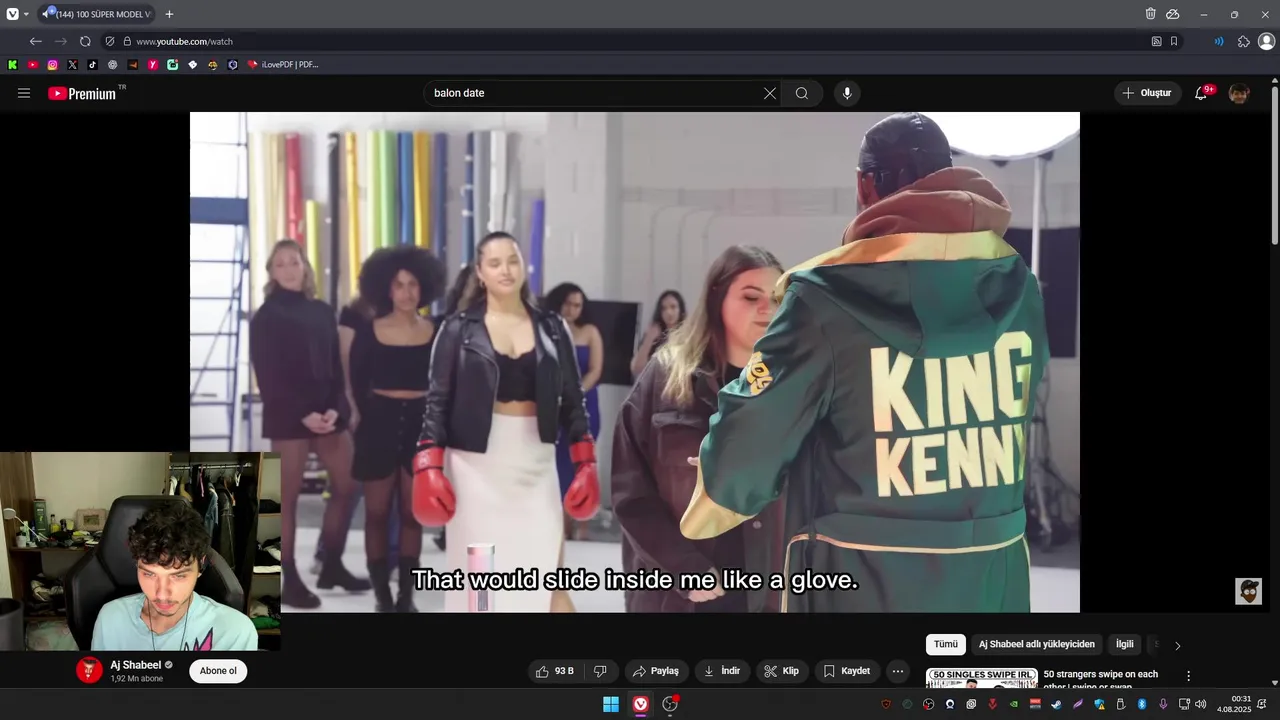This screenshot has width=1280, height=720.
Task: Open the X (Twitter) bookmark
Action: [x=73, y=64]
